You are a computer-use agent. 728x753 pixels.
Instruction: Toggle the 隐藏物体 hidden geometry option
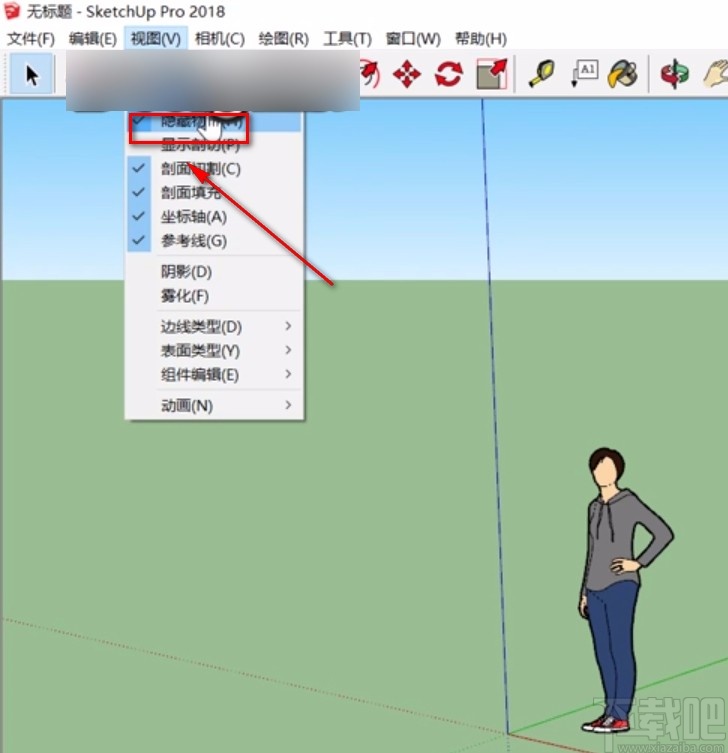[214, 122]
